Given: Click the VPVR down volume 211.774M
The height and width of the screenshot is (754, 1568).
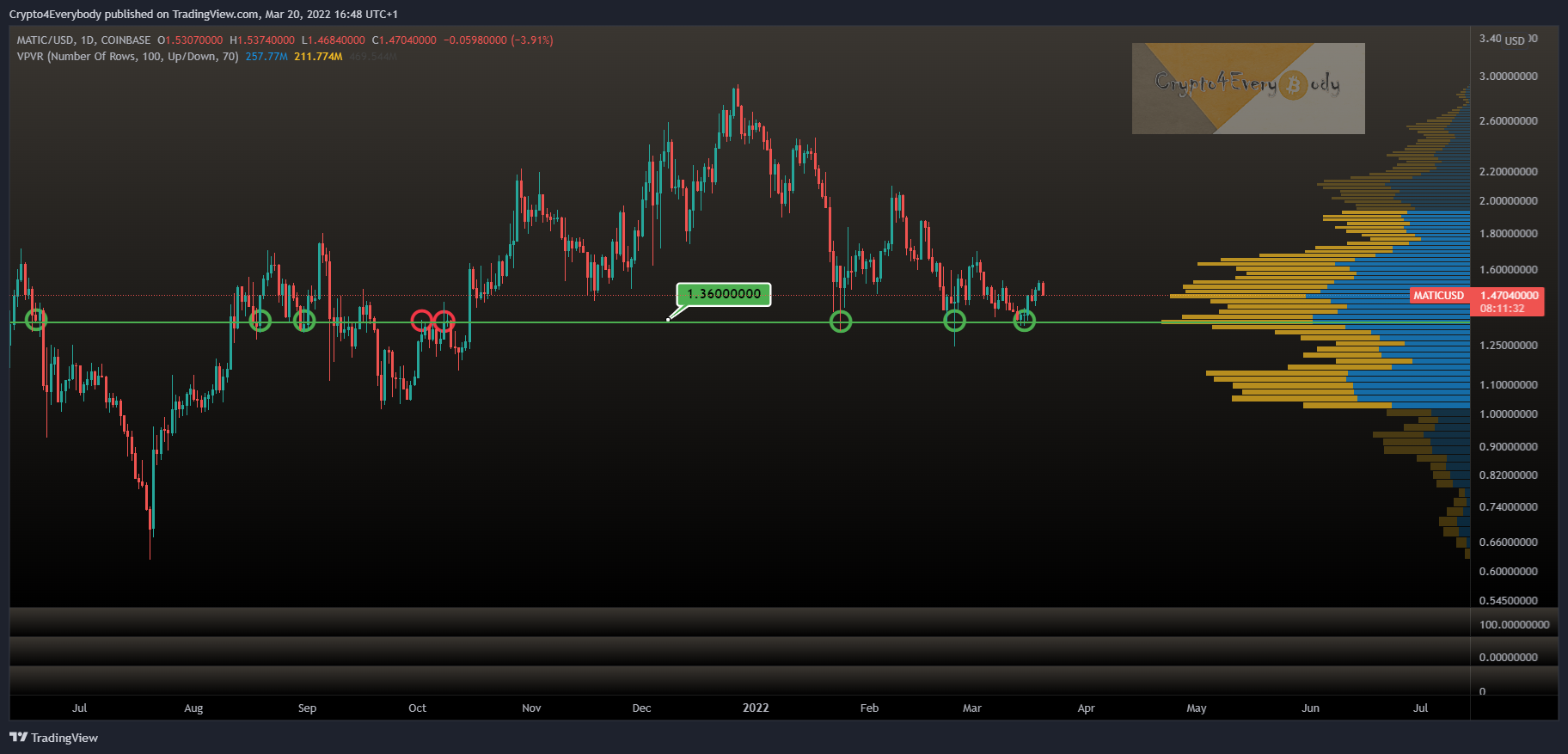Looking at the screenshot, I should 318,57.
